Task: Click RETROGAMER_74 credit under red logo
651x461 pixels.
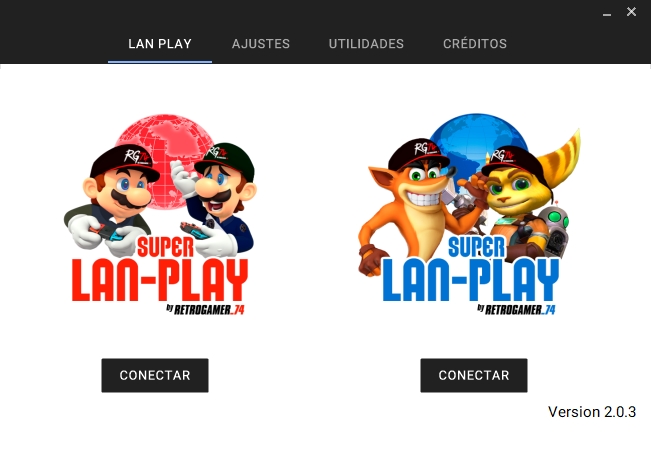Action: pyautogui.click(x=206, y=310)
